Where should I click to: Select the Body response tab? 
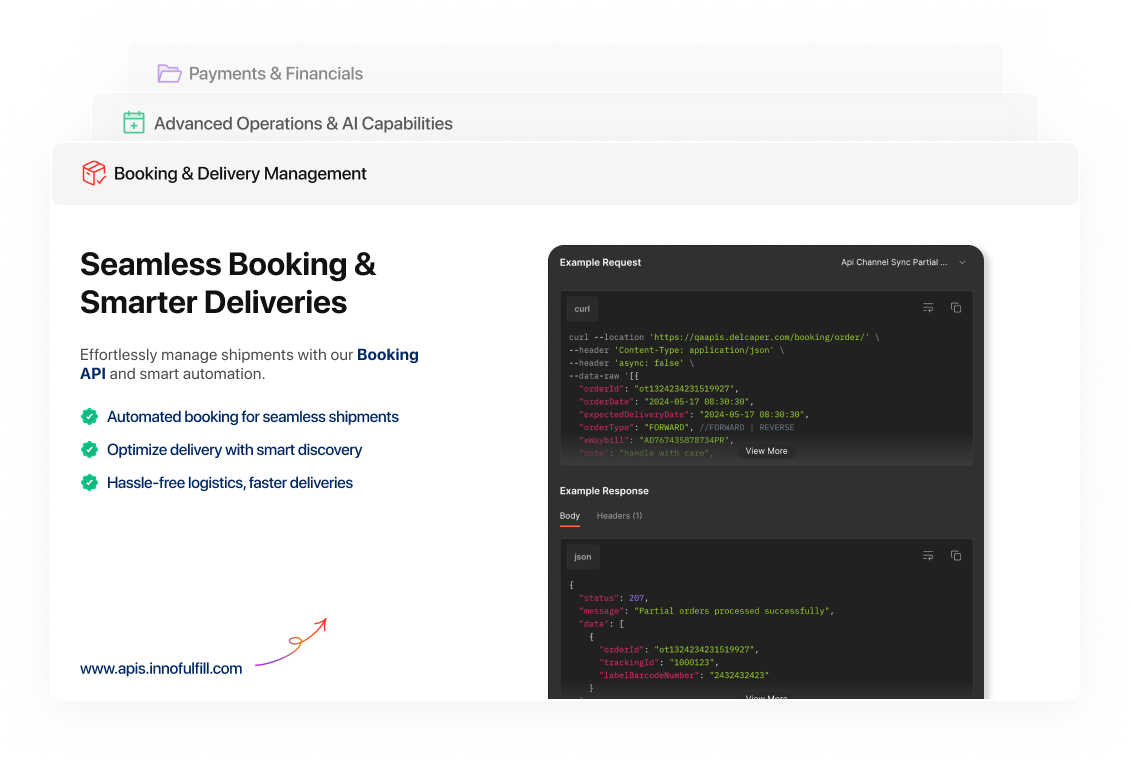pyautogui.click(x=569, y=516)
